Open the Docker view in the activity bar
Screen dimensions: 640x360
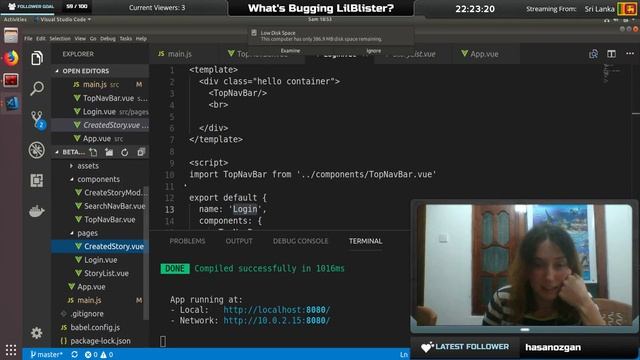[x=37, y=211]
